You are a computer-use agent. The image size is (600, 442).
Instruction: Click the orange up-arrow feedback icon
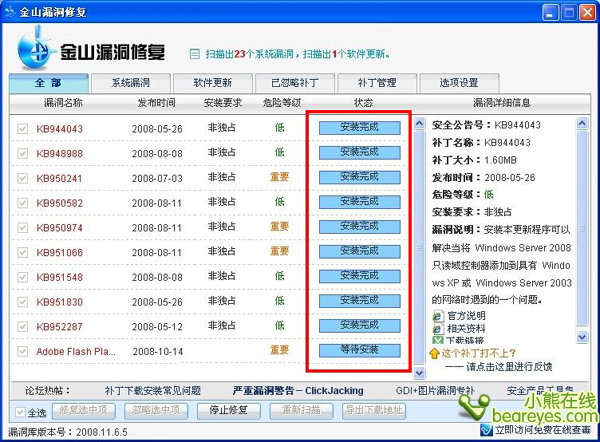pos(434,353)
